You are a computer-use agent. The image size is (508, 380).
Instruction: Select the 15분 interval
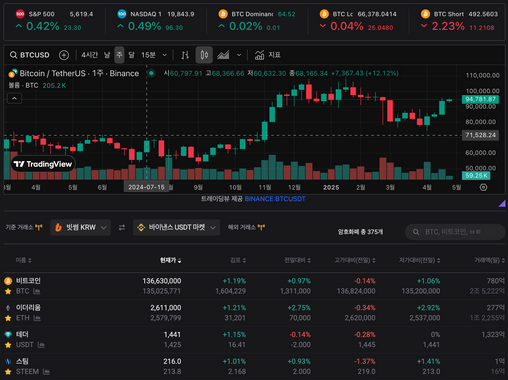click(148, 55)
